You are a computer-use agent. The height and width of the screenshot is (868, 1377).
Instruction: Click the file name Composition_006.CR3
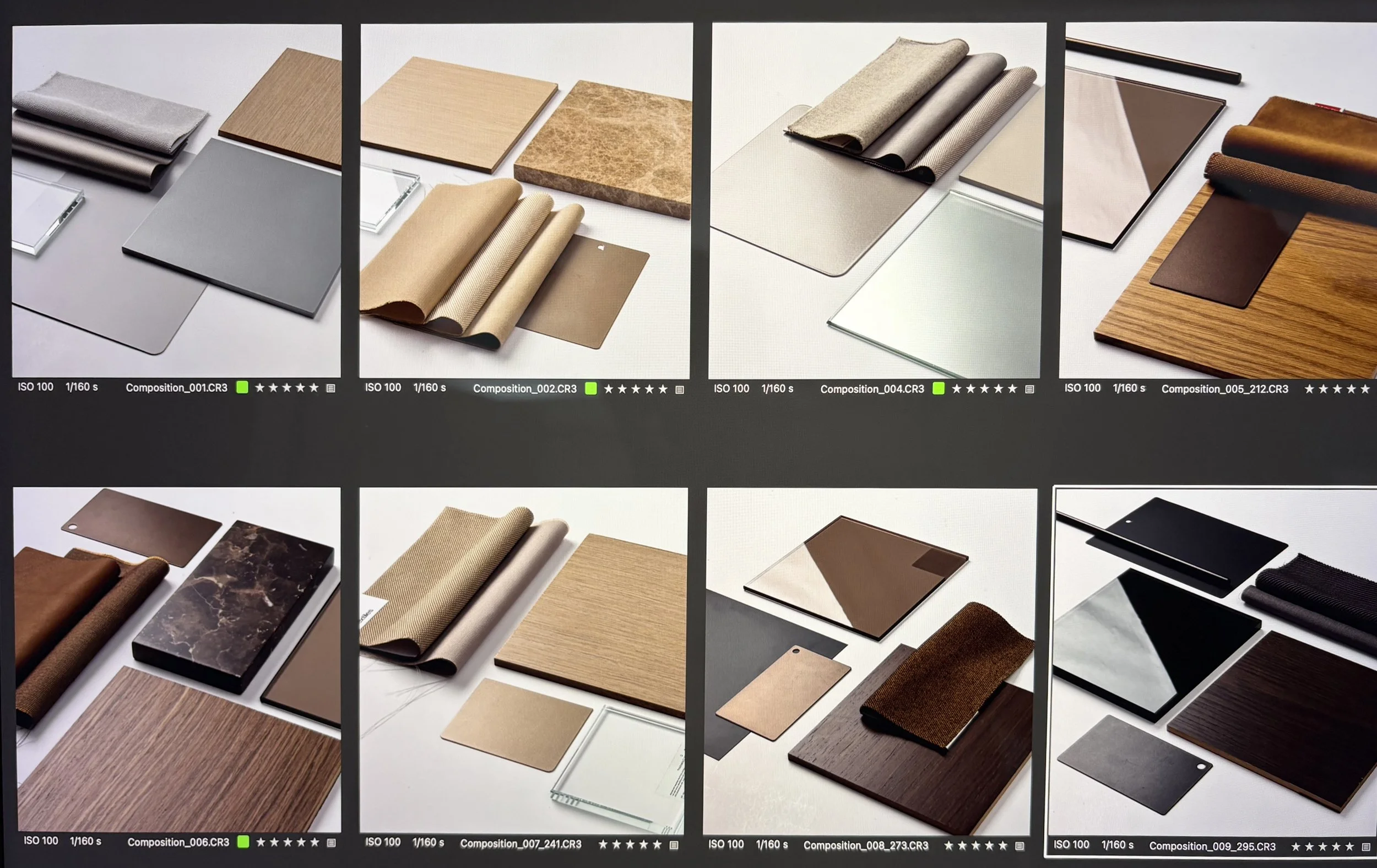pos(178,842)
